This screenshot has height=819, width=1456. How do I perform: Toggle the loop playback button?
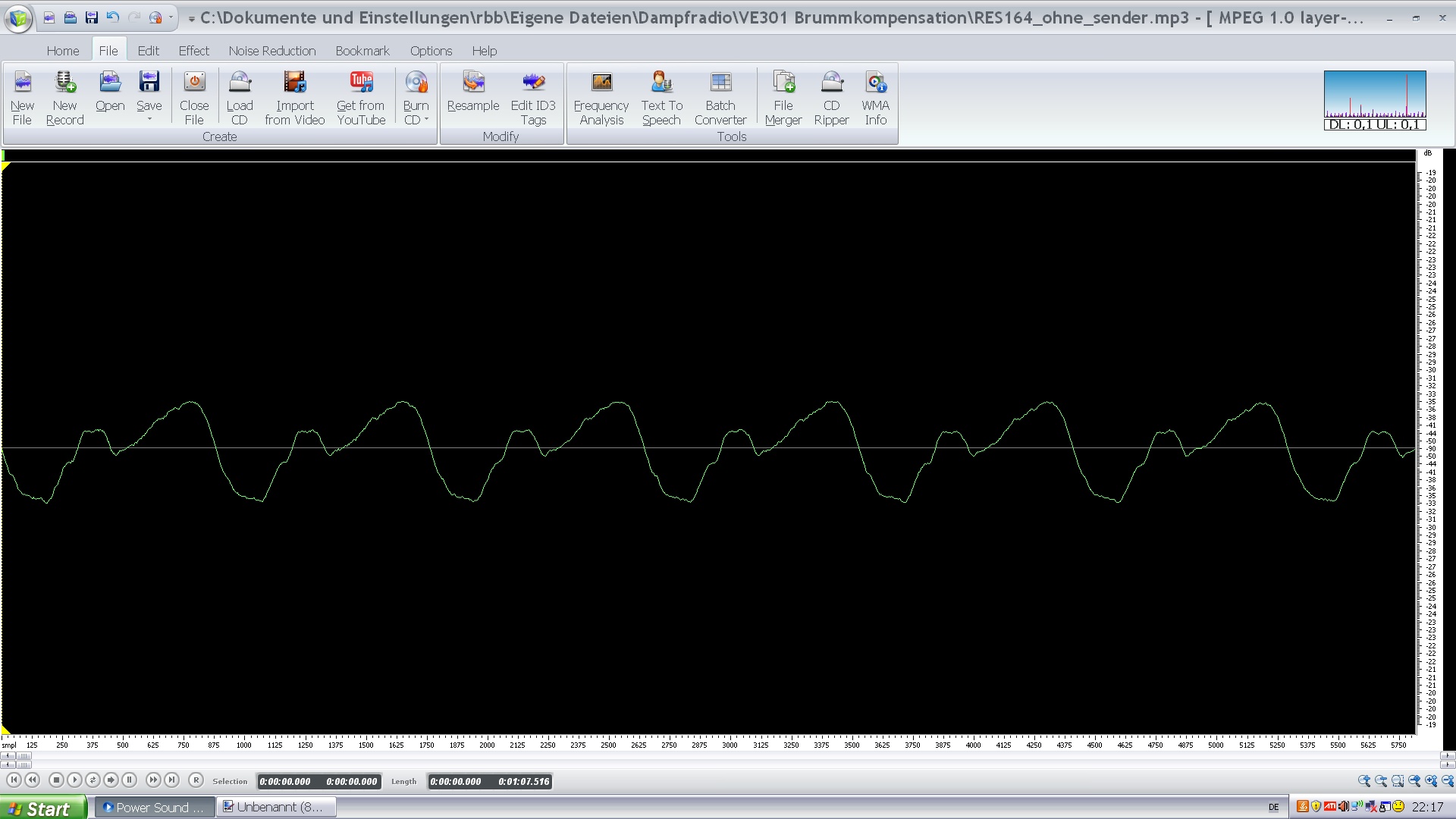click(93, 780)
